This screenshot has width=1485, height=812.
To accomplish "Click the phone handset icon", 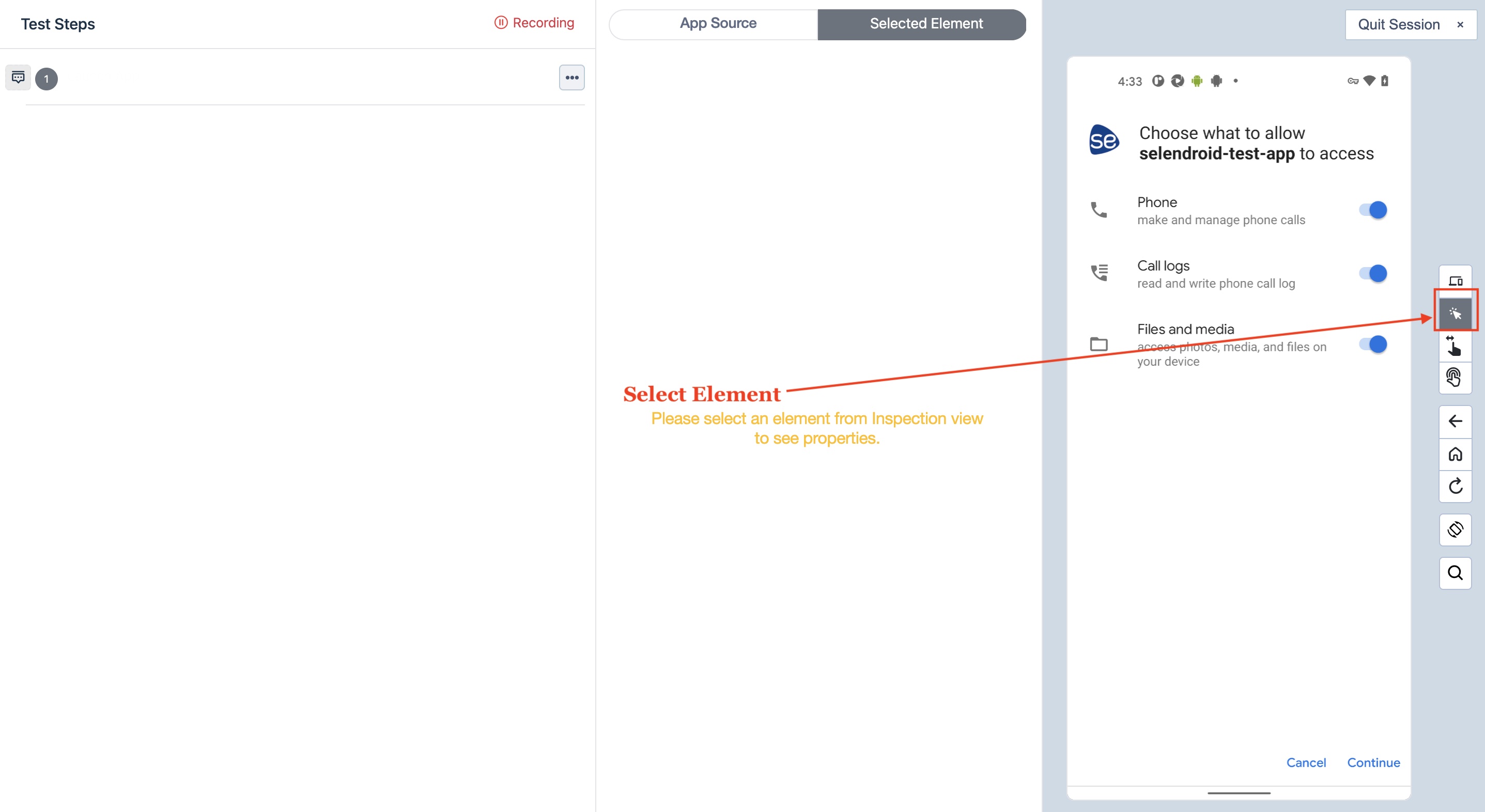I will tap(1099, 210).
